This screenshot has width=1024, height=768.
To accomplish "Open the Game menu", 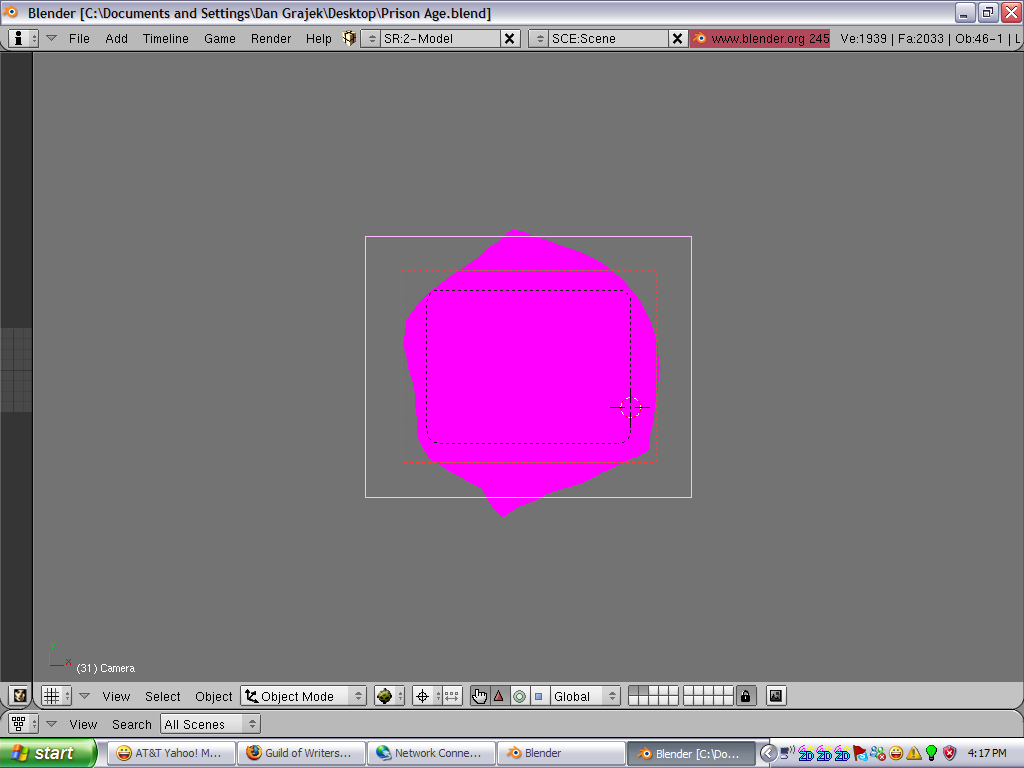I will [219, 39].
